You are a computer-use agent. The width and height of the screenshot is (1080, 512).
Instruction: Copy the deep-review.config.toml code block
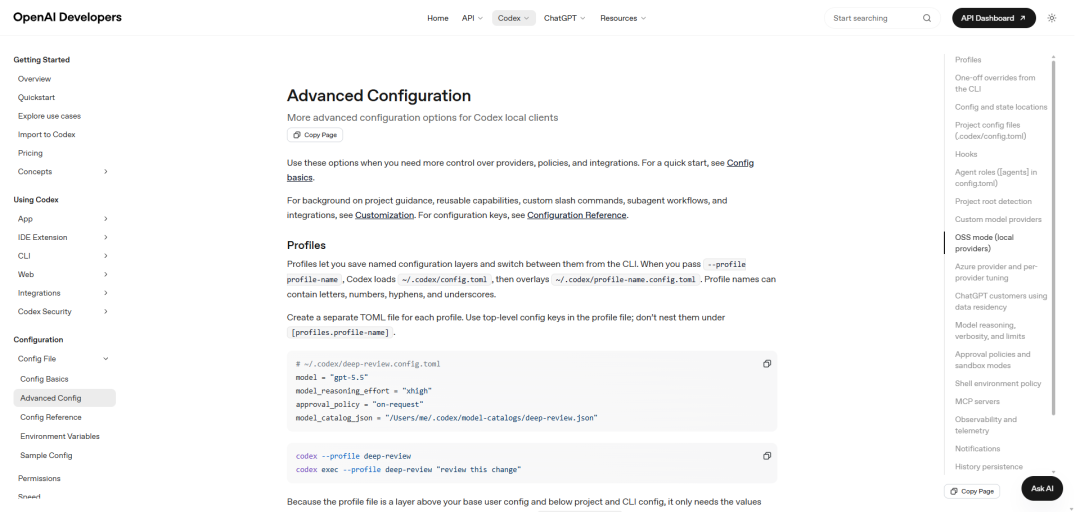(767, 364)
